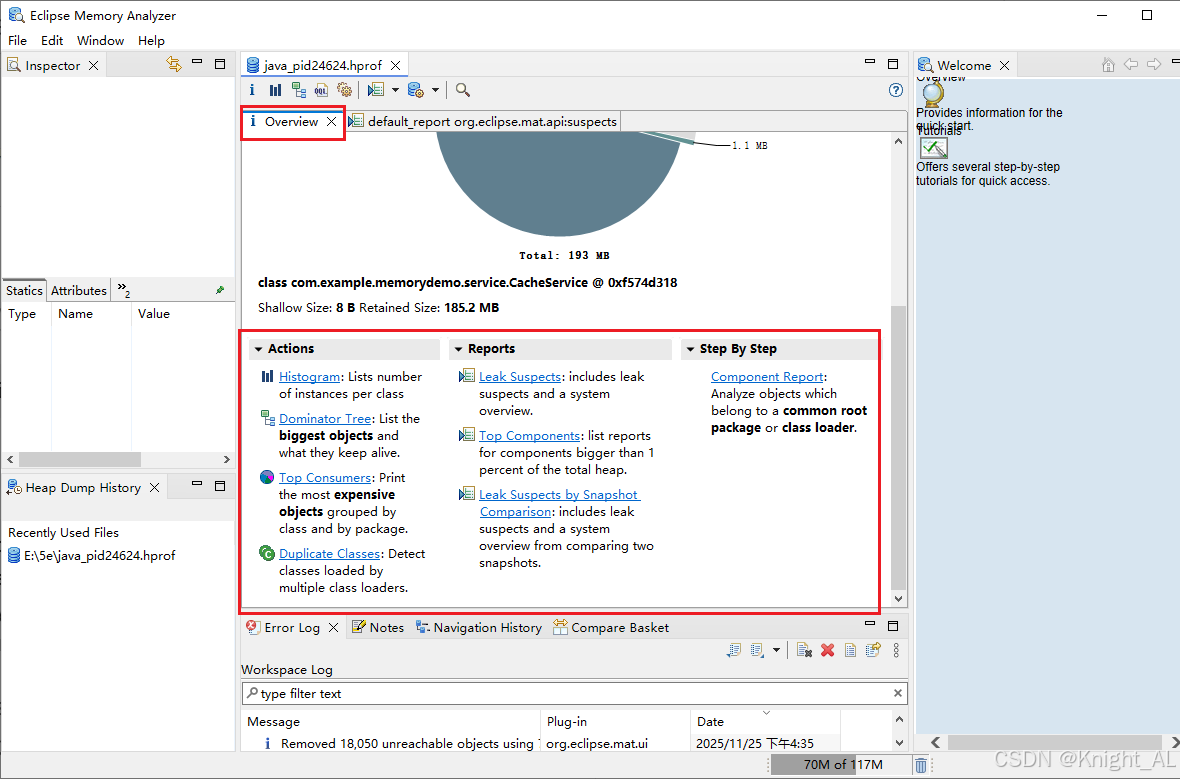The image size is (1180, 779).
Task: Open the Import Log dropdown arrow
Action: pyautogui.click(x=776, y=650)
